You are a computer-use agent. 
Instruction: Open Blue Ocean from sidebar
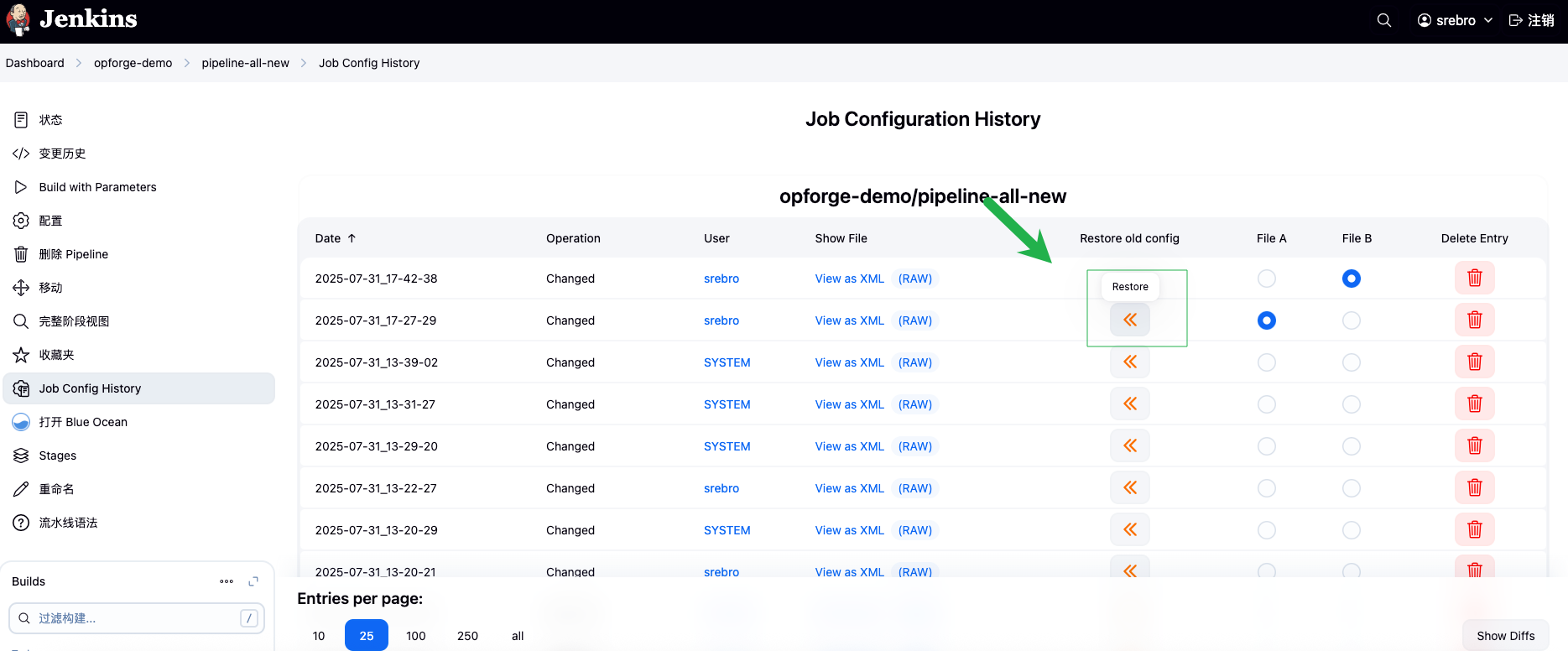[x=83, y=422]
